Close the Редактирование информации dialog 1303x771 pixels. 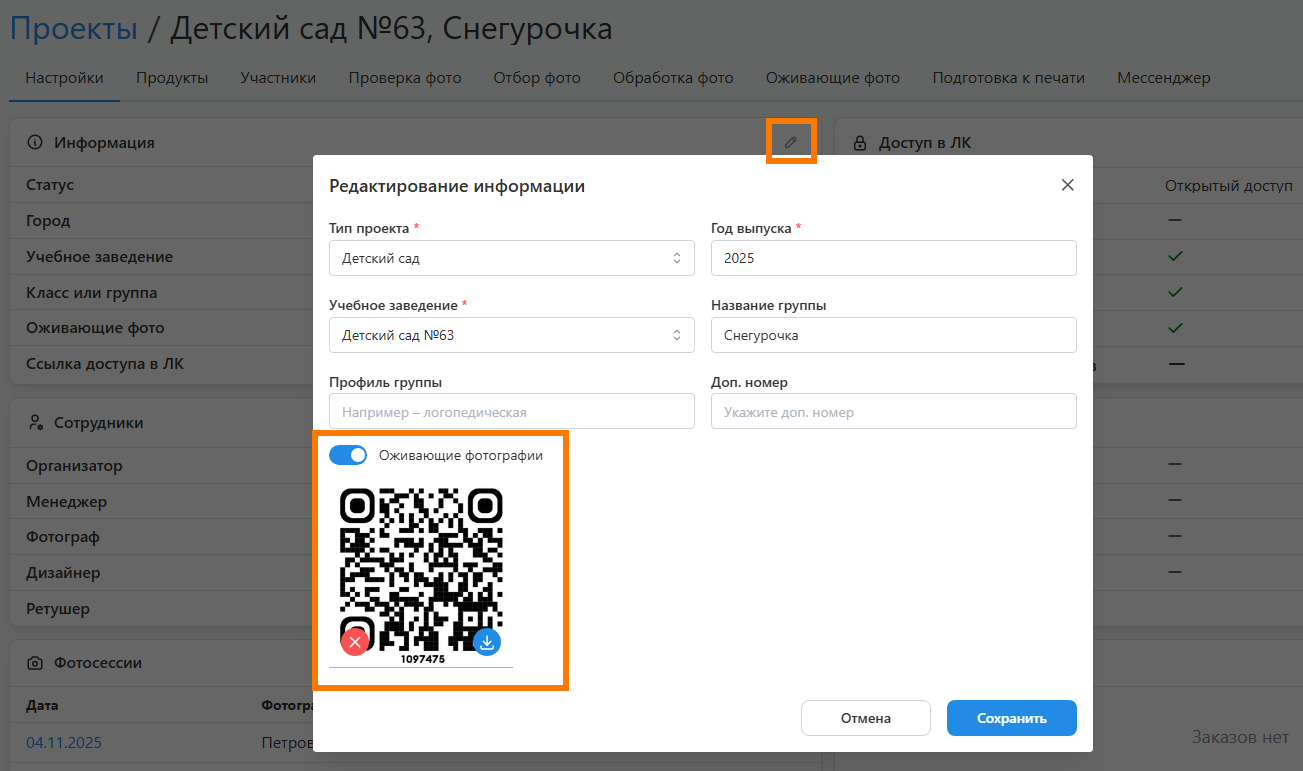[1067, 185]
